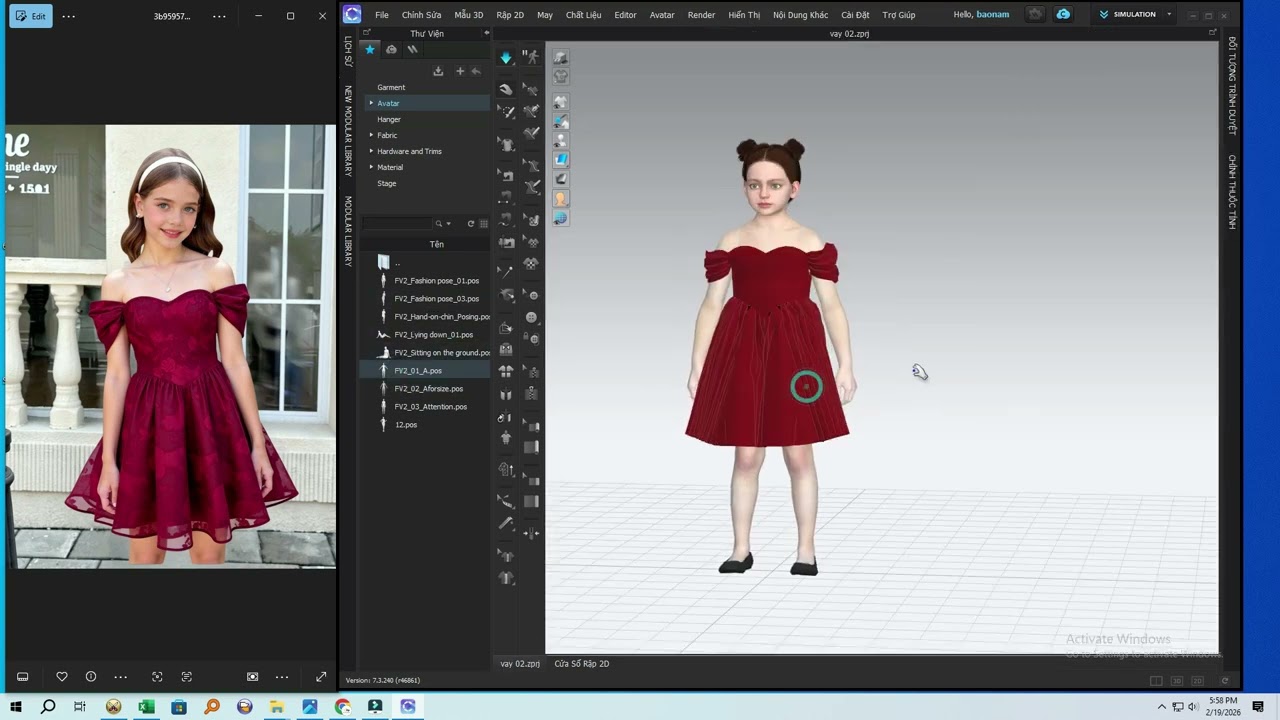Click the heart favorite icon in Photos

pyautogui.click(x=62, y=677)
